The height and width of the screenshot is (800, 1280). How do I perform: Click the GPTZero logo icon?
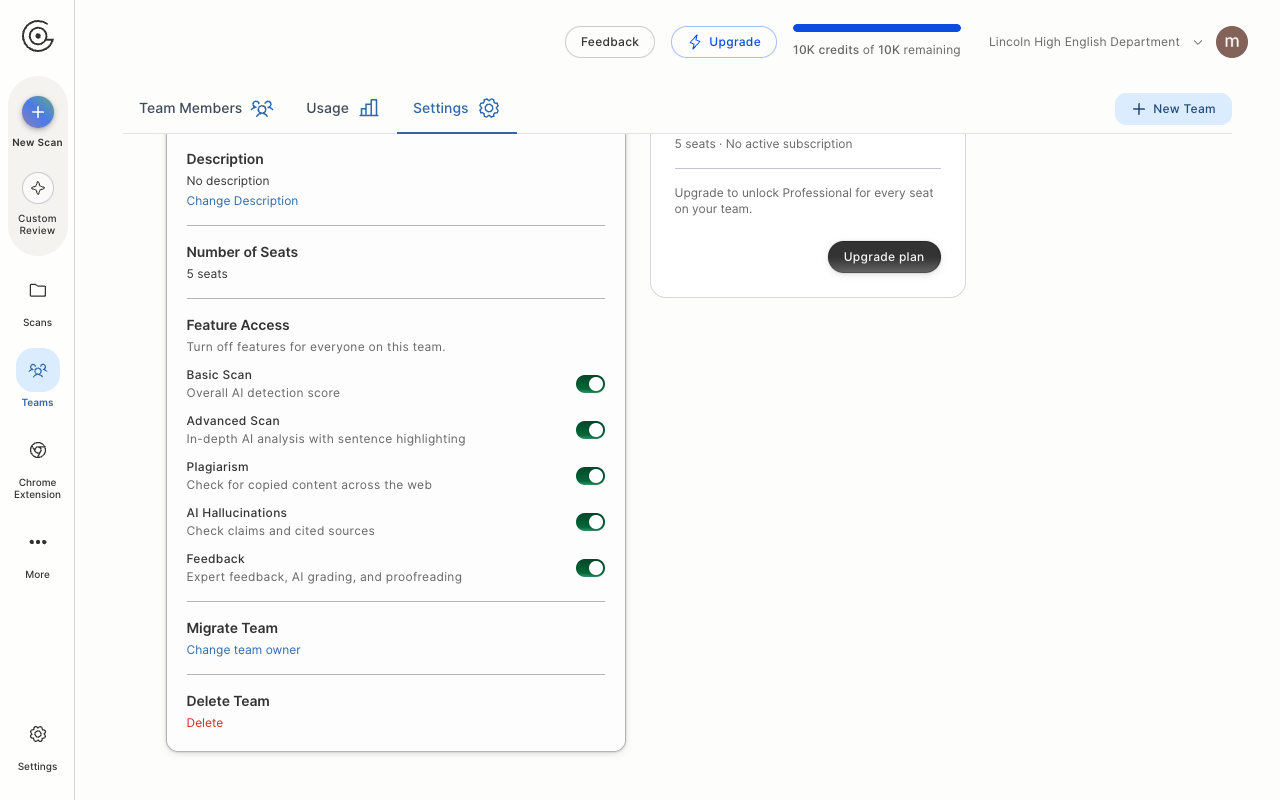pos(38,37)
